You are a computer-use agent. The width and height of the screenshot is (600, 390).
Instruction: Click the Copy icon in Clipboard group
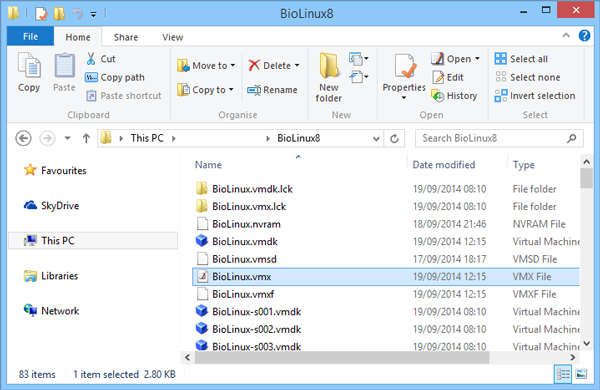[x=29, y=65]
